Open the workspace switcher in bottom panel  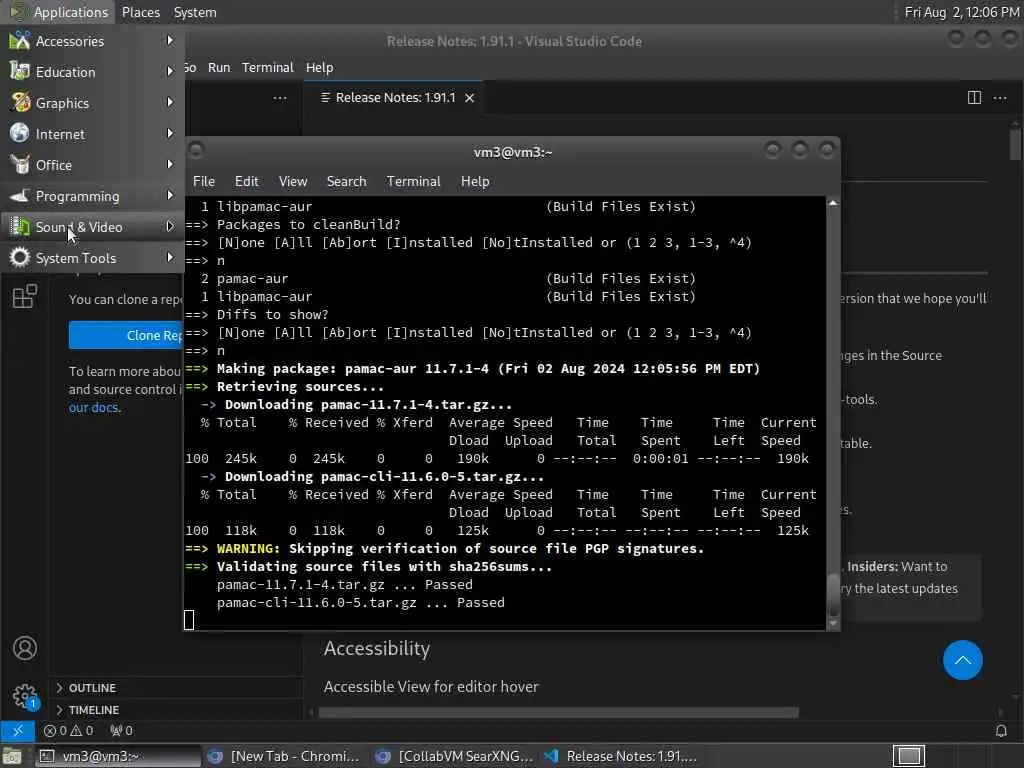(908, 756)
